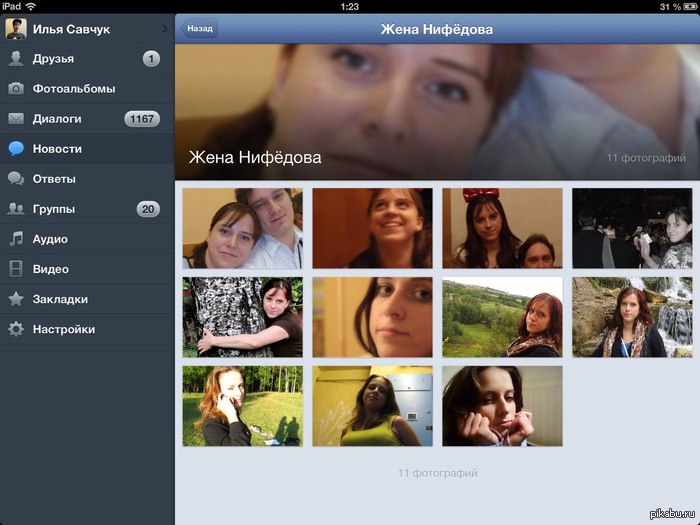Tap the user avatar of Илья Савчук
Viewport: 700px width, 525px height.
pos(16,29)
